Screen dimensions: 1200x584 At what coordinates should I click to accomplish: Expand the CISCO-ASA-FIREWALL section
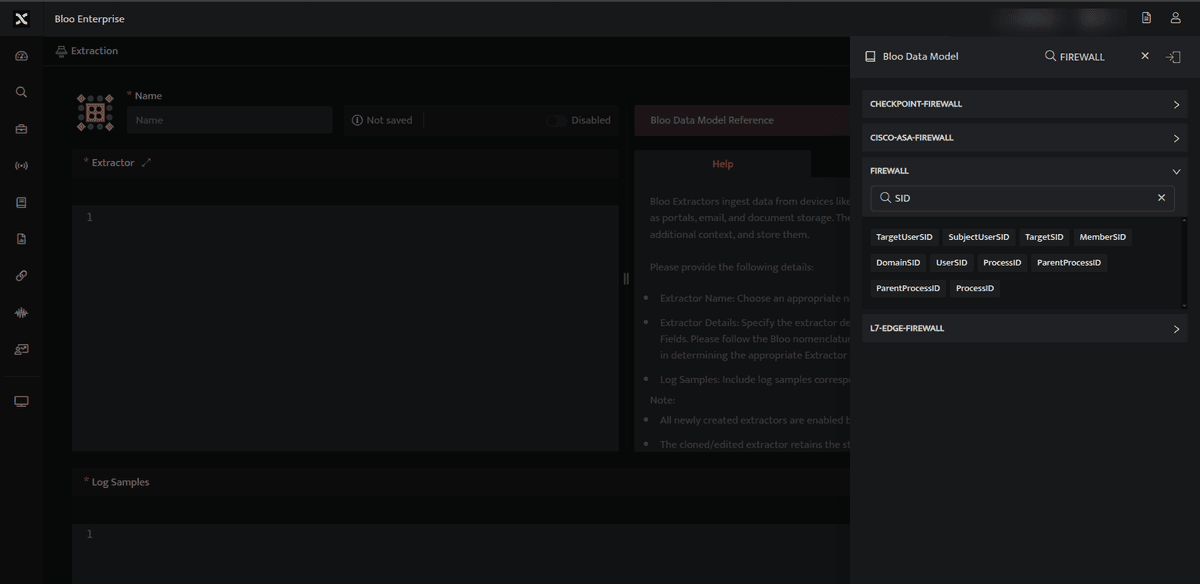[x=1025, y=138]
